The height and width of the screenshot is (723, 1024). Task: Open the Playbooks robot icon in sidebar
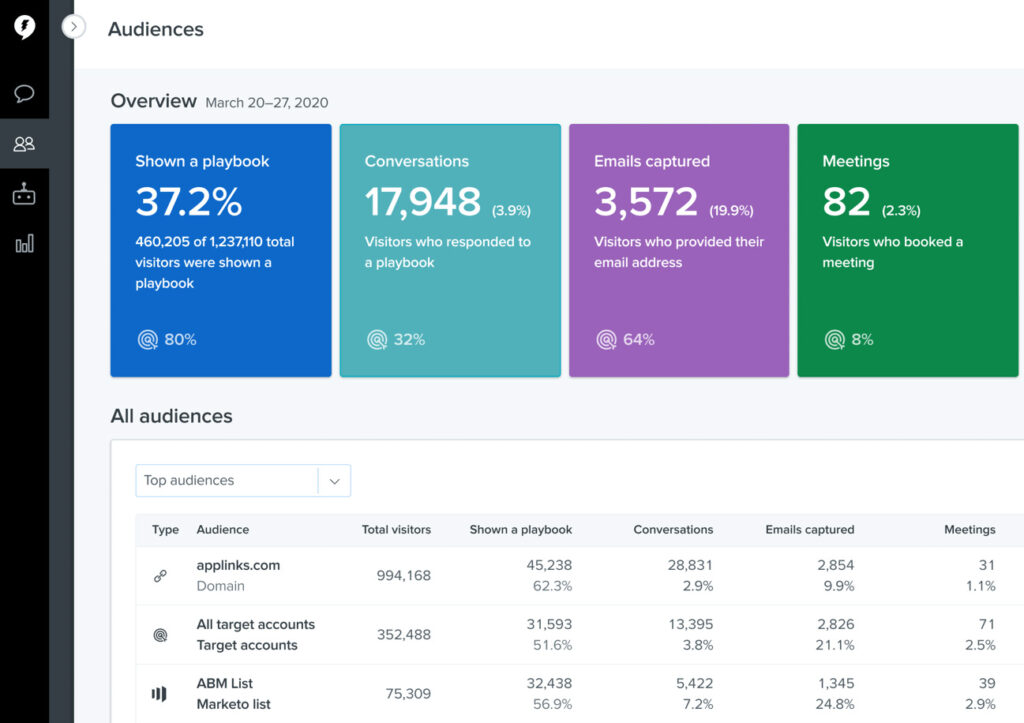click(x=24, y=194)
